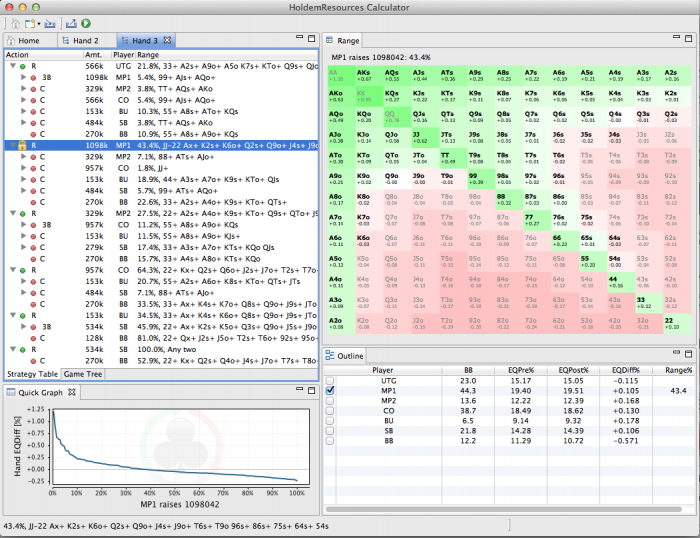Expand the new-hand dropdown arrow in toolbar
This screenshot has width=700, height=538.
pos(38,23)
